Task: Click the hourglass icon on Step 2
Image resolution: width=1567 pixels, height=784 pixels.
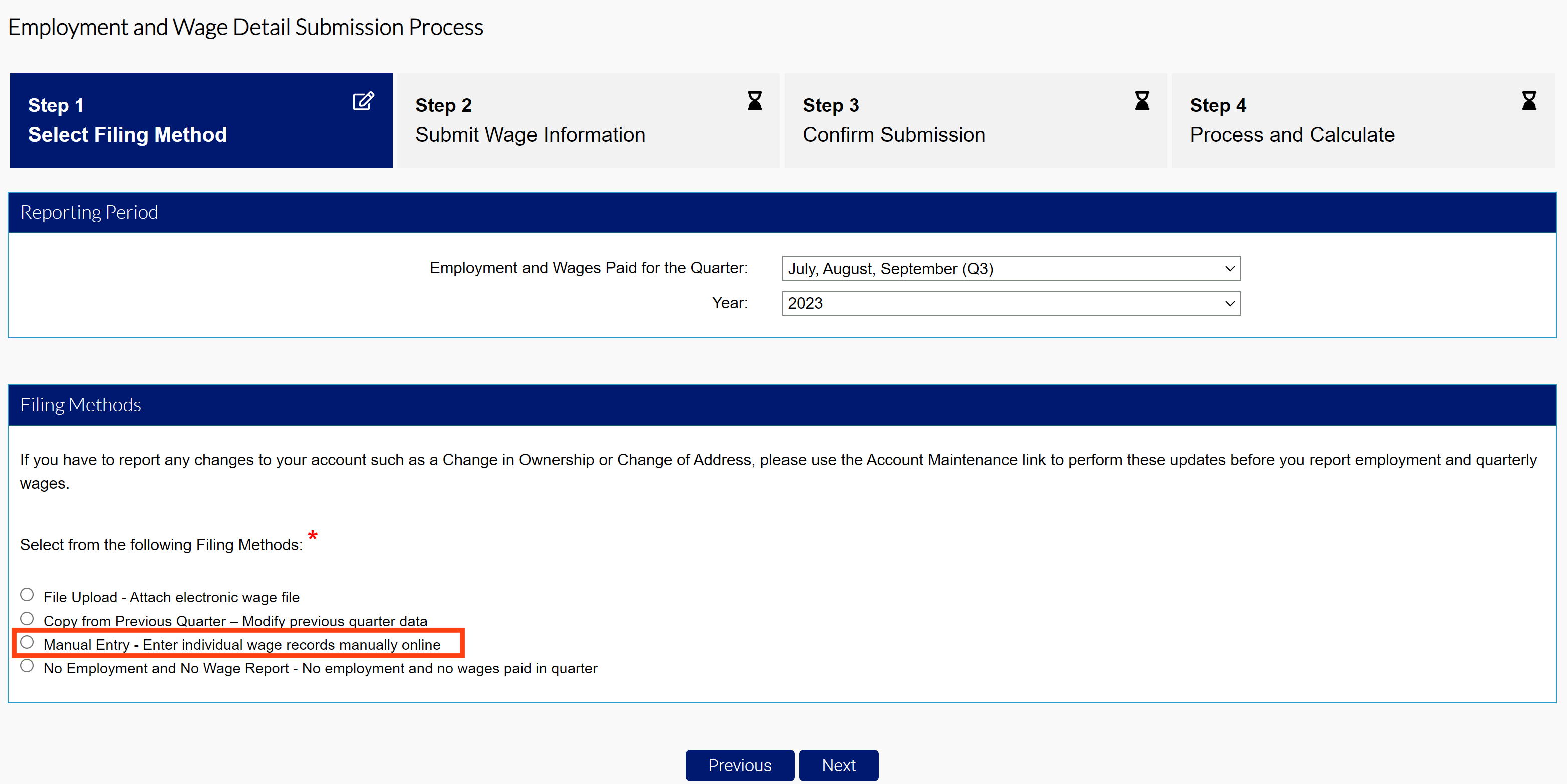Action: tap(754, 102)
